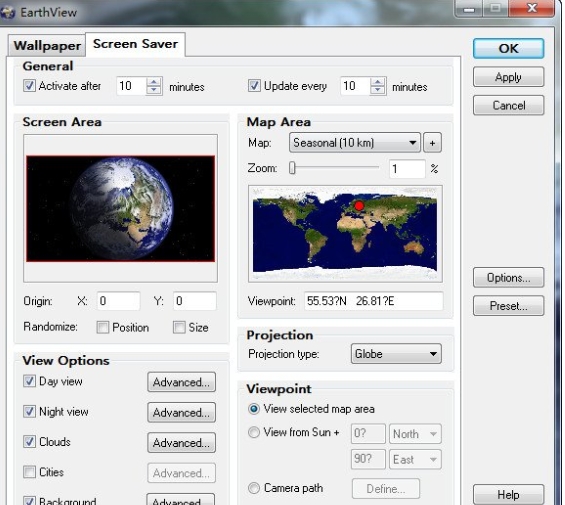Viewport: 565px width, 505px height.
Task: Minimize the EarthView window
Action: tap(469, 8)
